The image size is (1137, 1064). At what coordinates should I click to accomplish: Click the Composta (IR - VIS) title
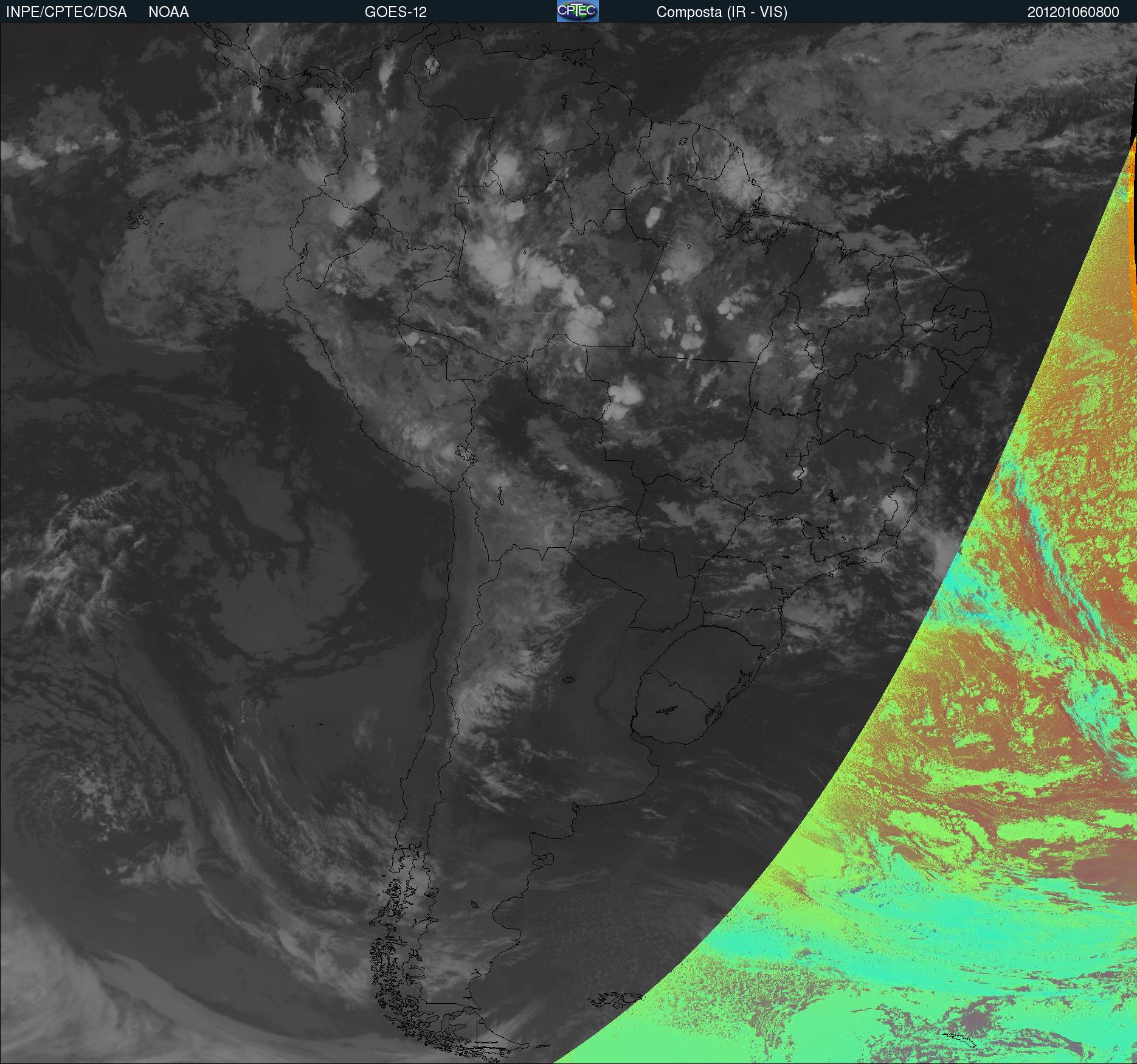722,12
